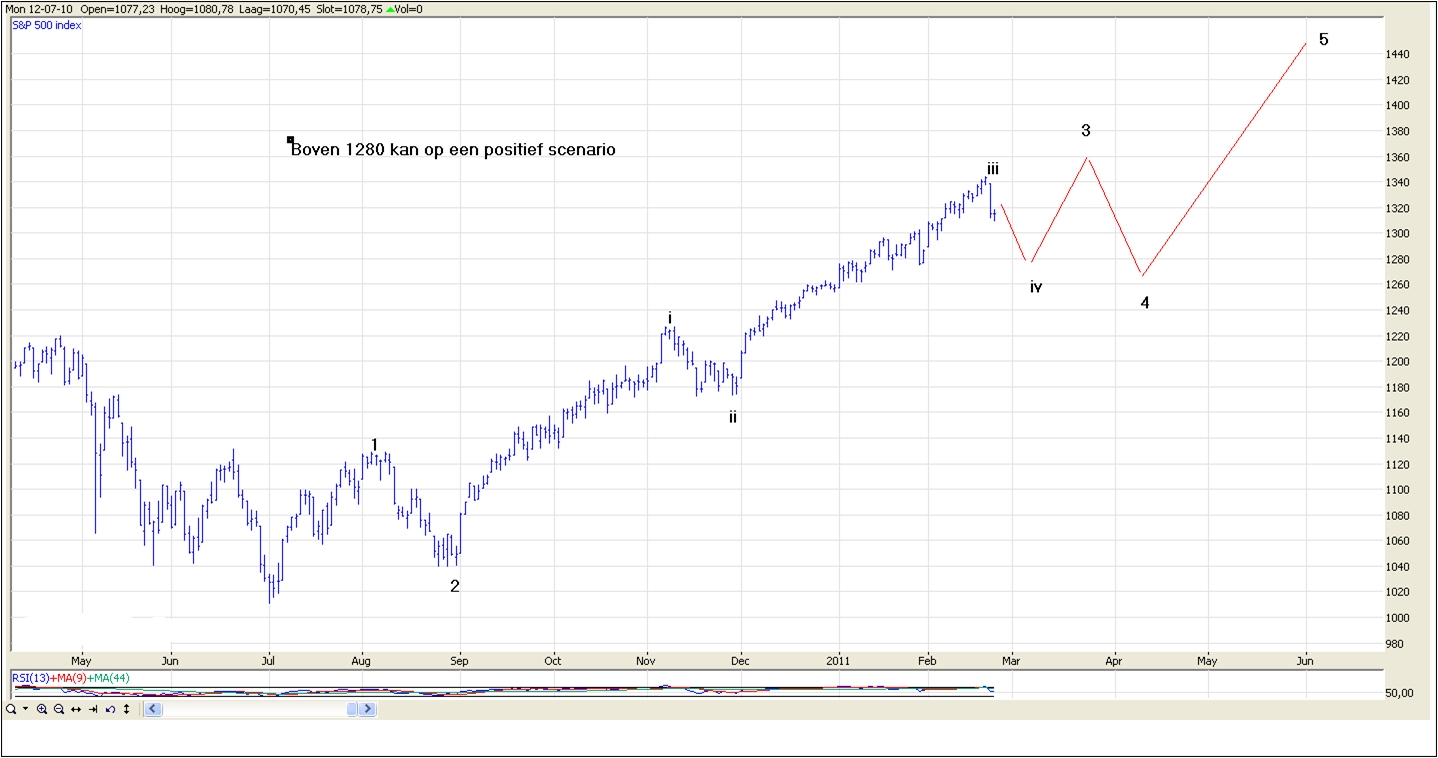Select the MA(9) indicator label
The image size is (1438, 758).
click(68, 678)
